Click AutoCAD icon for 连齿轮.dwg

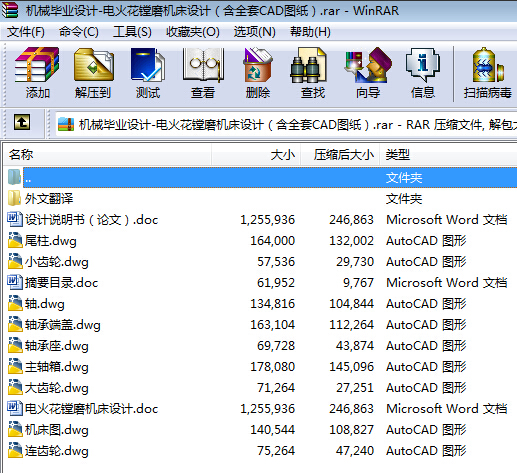coord(15,450)
